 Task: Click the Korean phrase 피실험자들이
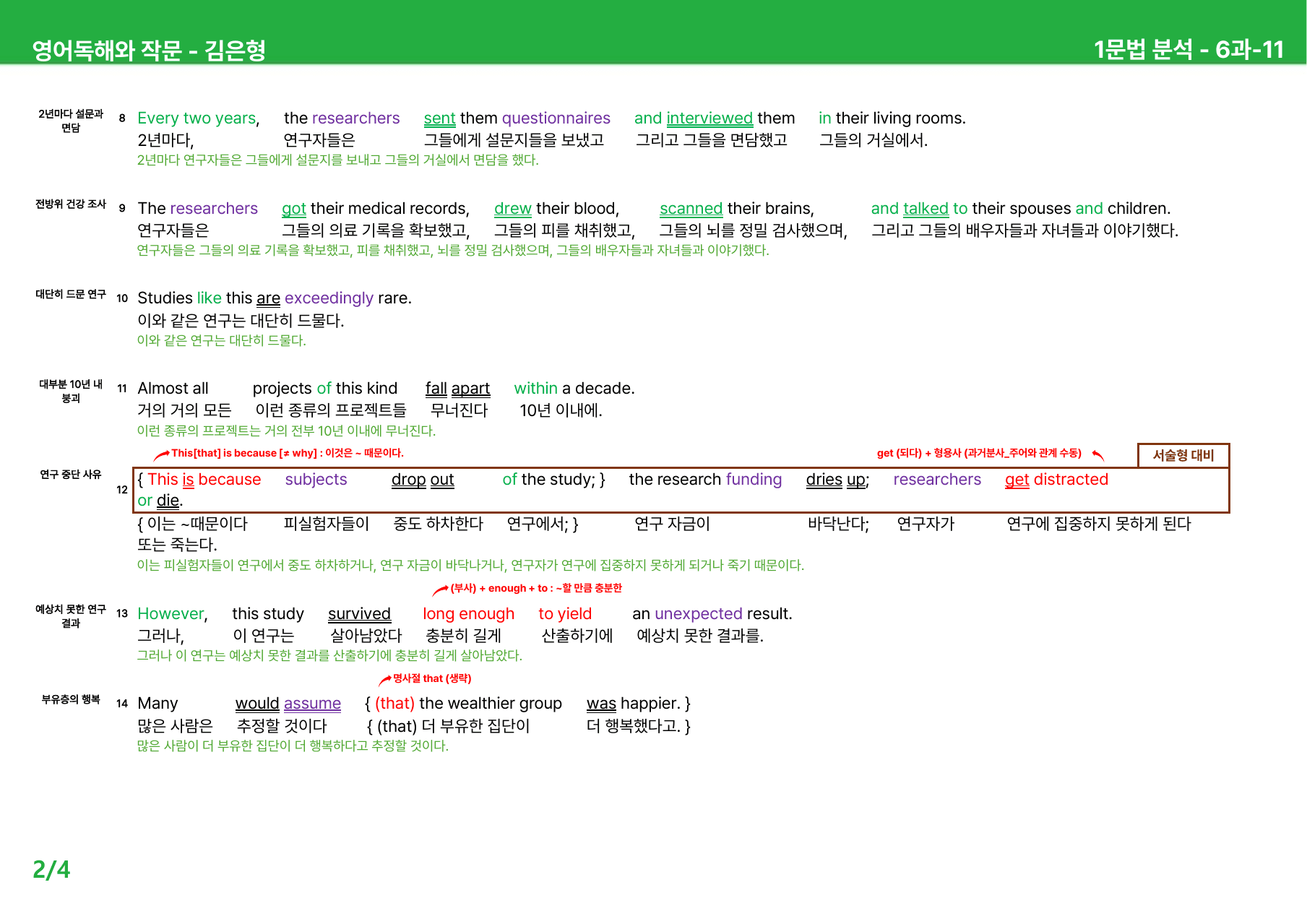tap(326, 524)
